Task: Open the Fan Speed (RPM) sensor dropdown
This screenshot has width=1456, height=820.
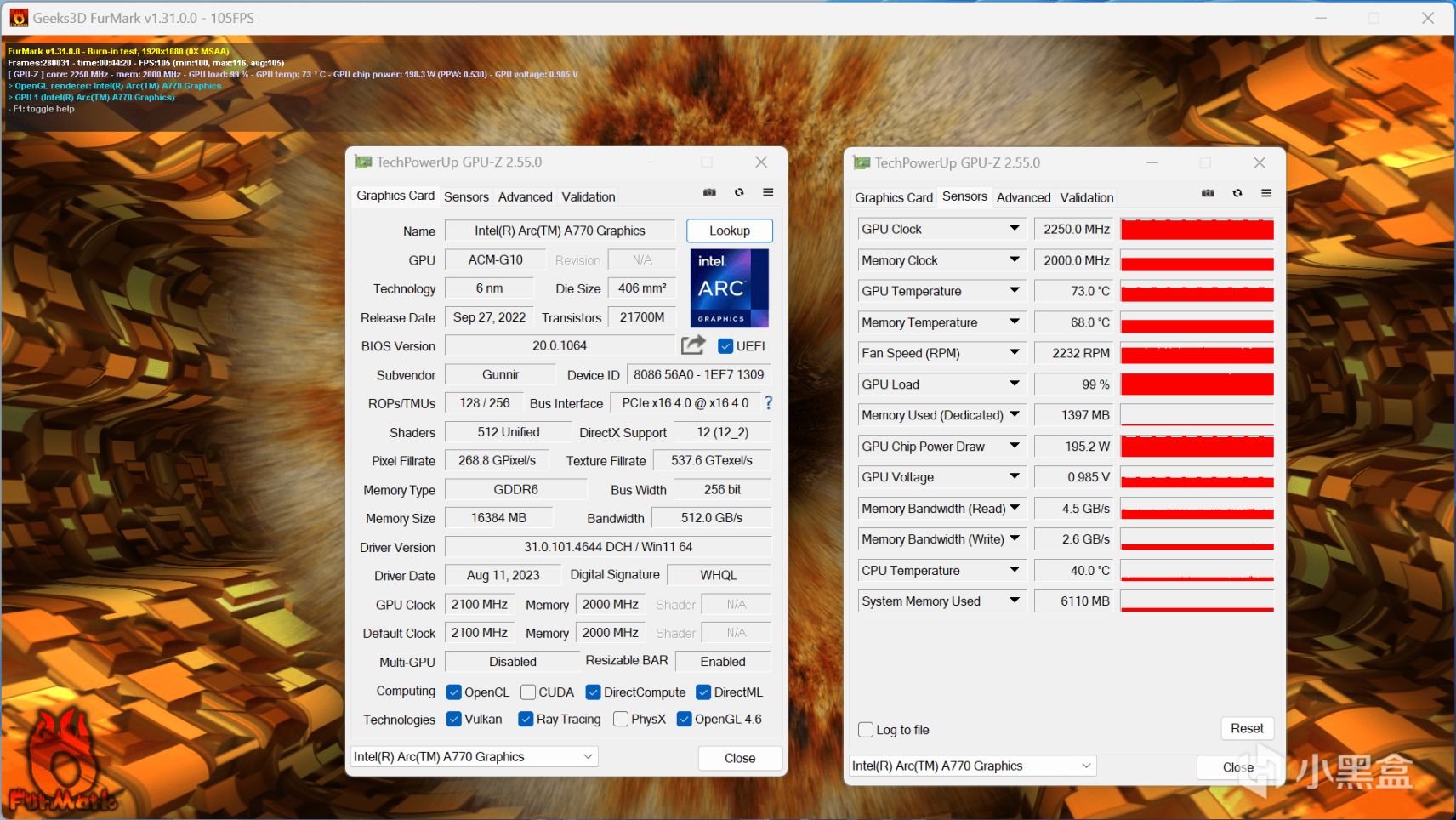Action: pos(1015,353)
